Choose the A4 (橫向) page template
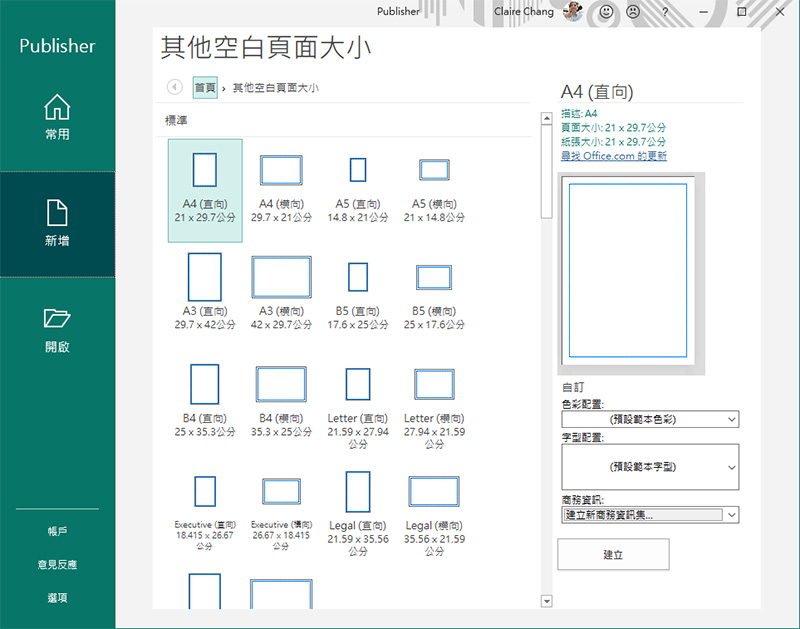The width and height of the screenshot is (800, 629). click(281, 190)
